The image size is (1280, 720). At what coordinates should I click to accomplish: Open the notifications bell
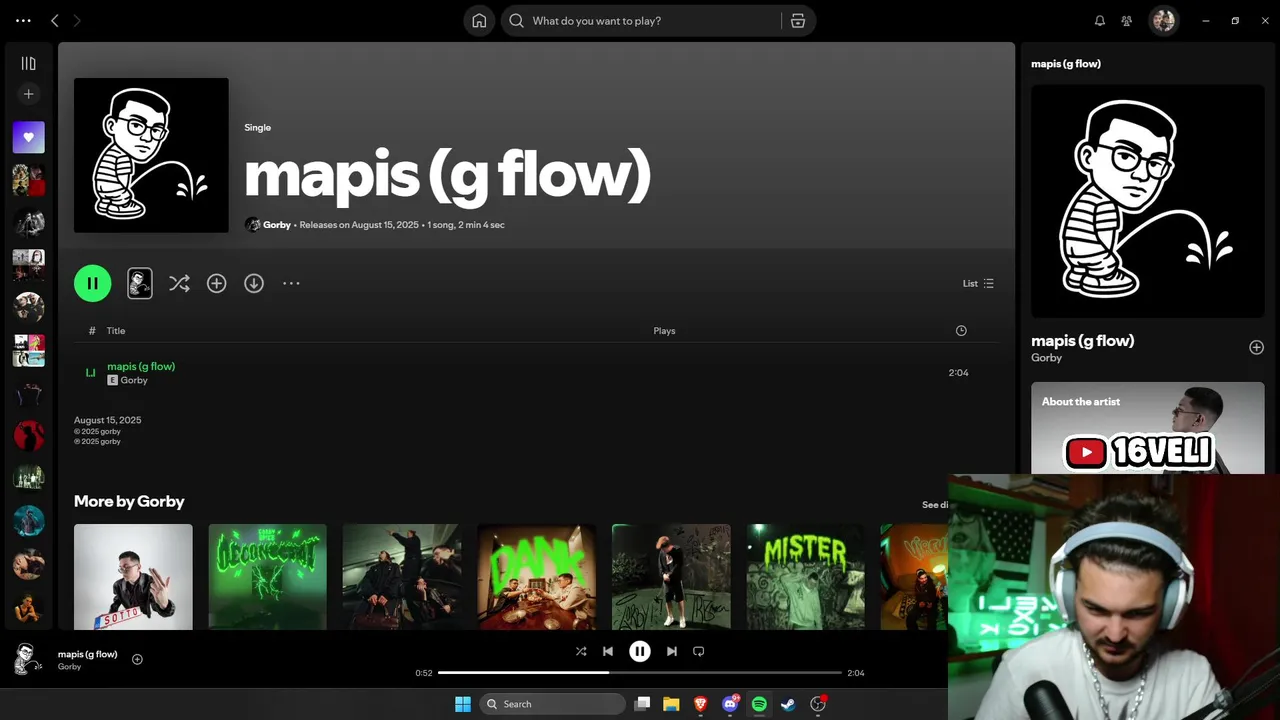(x=1100, y=21)
